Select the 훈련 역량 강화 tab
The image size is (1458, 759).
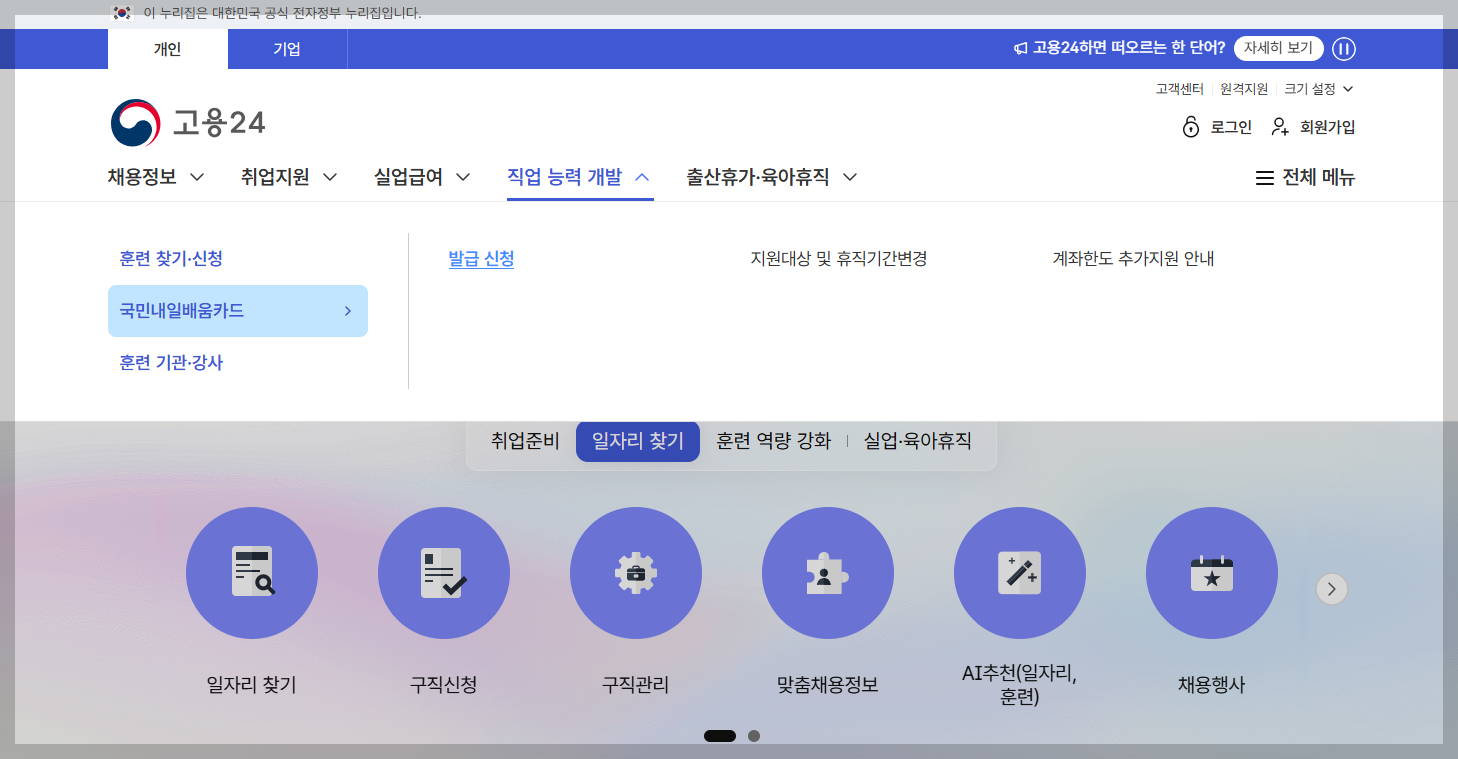coord(773,441)
